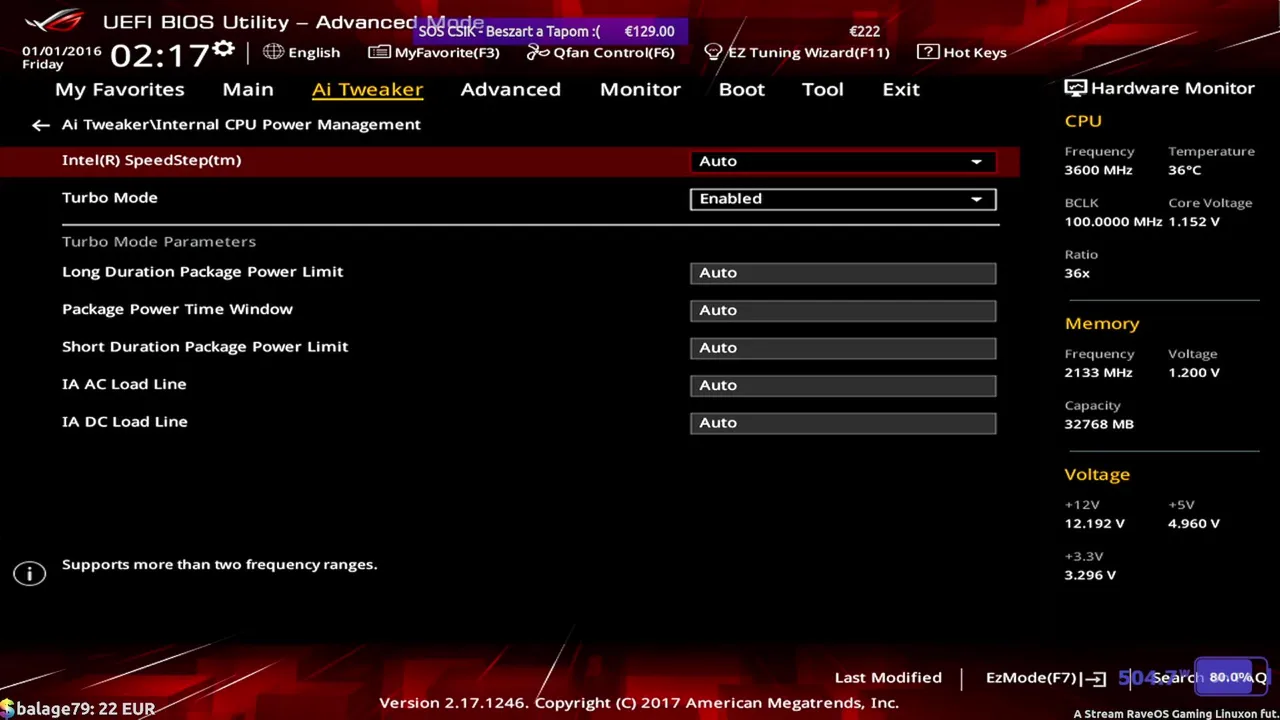Click the +12V 12.192 V reading
This screenshot has height=720, width=1280.
point(1095,523)
